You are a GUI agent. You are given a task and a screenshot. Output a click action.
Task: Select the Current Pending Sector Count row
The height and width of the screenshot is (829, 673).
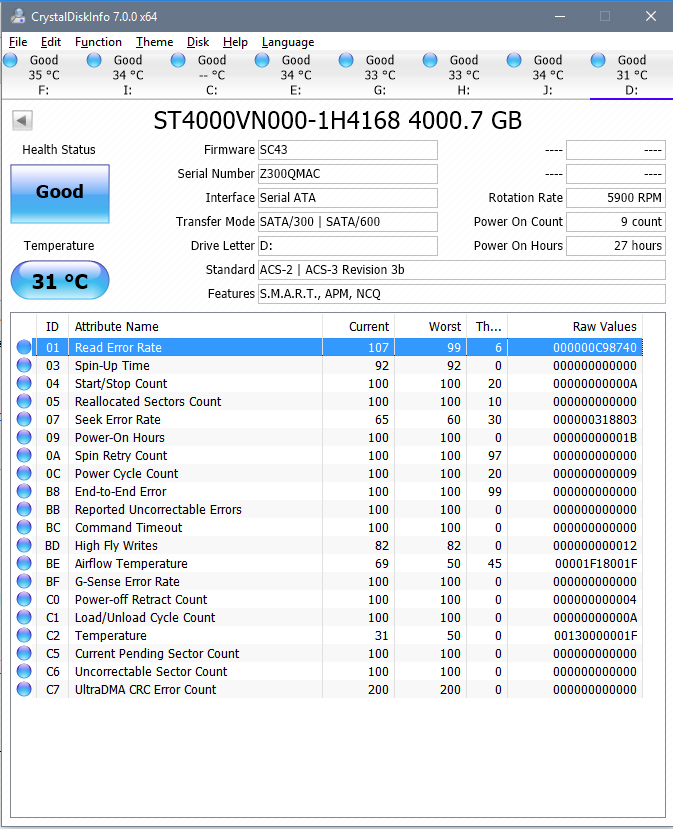(327, 653)
